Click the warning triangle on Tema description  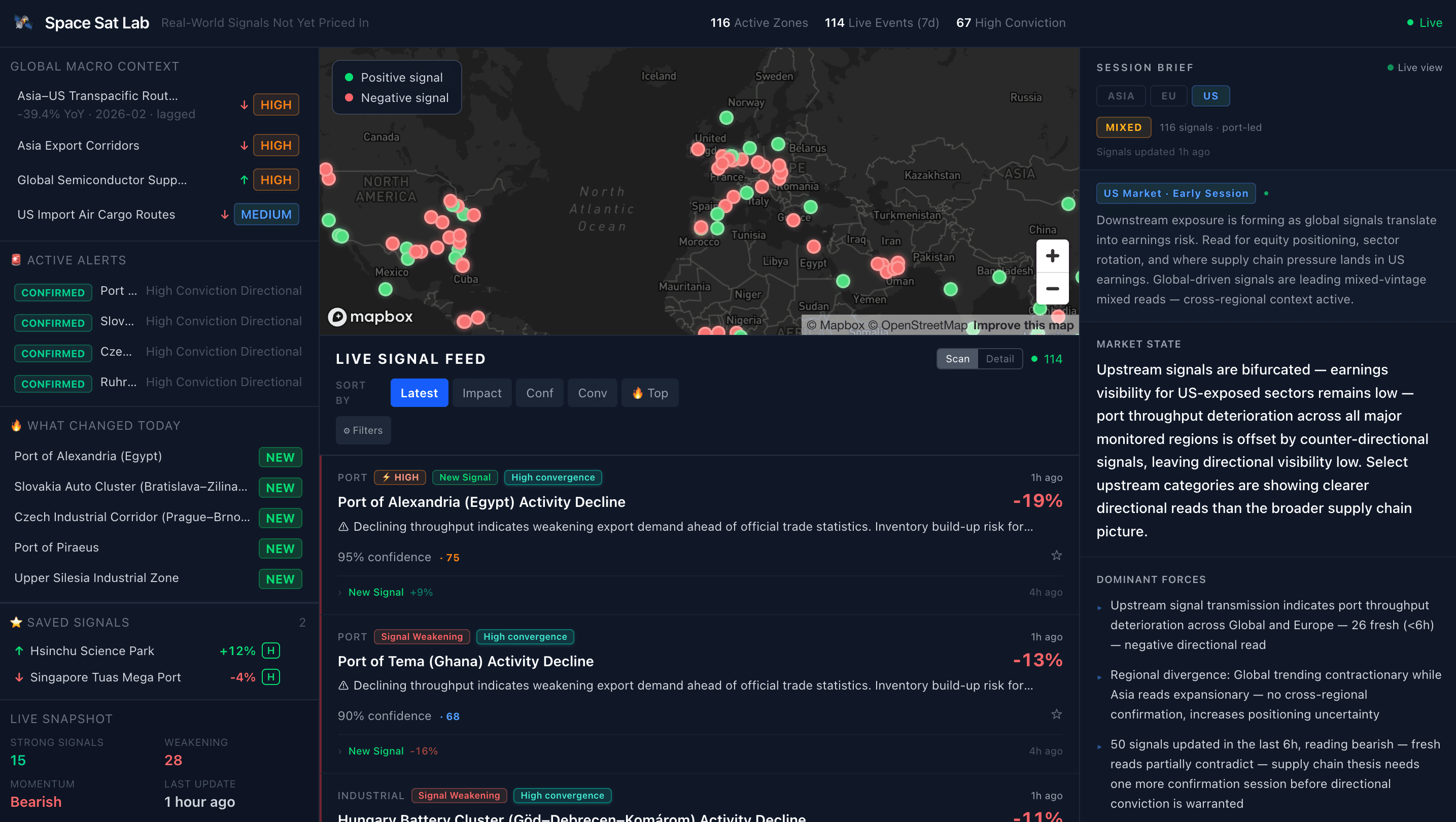tap(343, 686)
